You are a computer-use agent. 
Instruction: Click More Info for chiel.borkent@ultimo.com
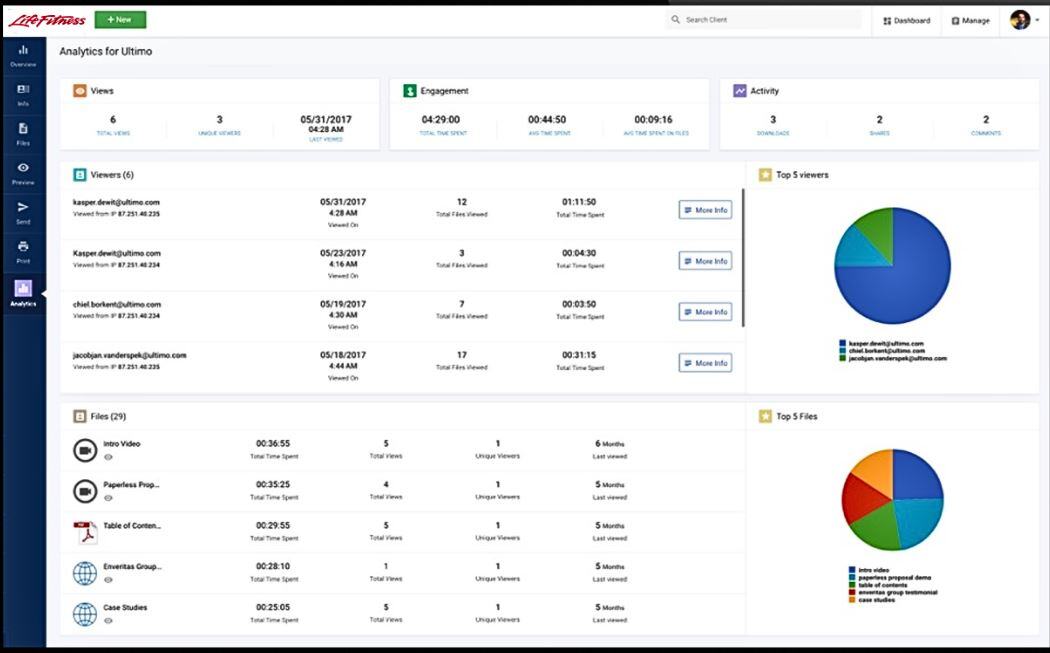click(705, 312)
